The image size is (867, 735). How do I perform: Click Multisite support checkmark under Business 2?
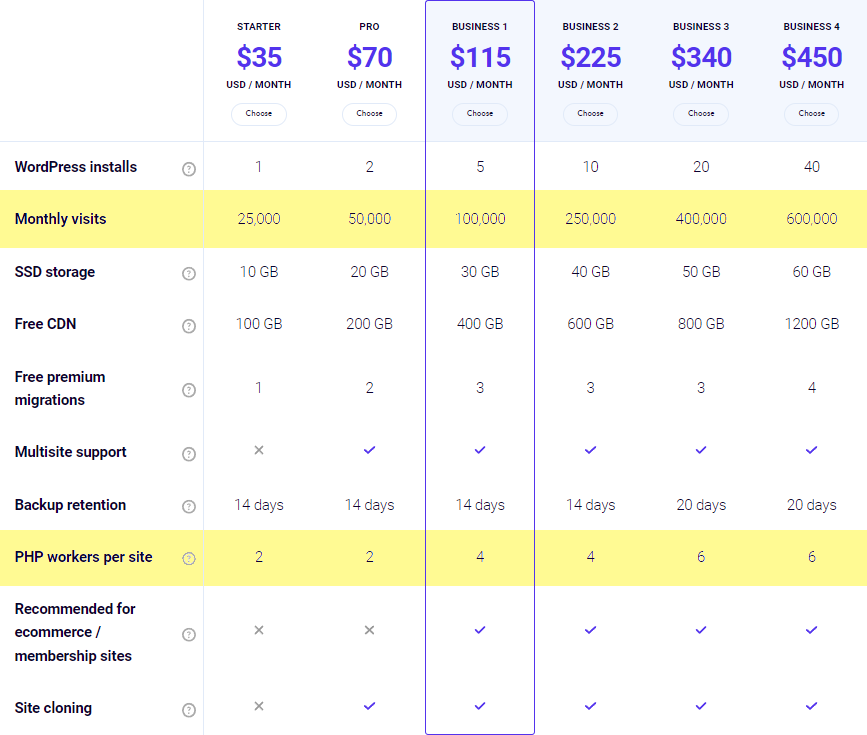coord(591,450)
